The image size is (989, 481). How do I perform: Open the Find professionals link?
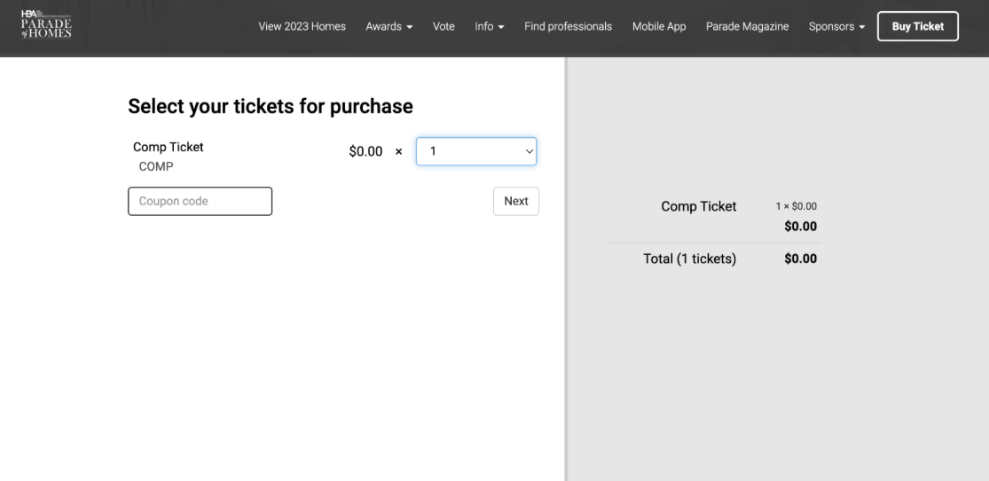[x=568, y=27]
